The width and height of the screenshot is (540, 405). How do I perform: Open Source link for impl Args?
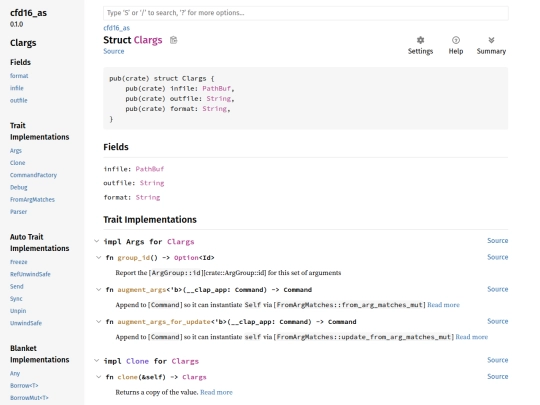pyautogui.click(x=498, y=241)
